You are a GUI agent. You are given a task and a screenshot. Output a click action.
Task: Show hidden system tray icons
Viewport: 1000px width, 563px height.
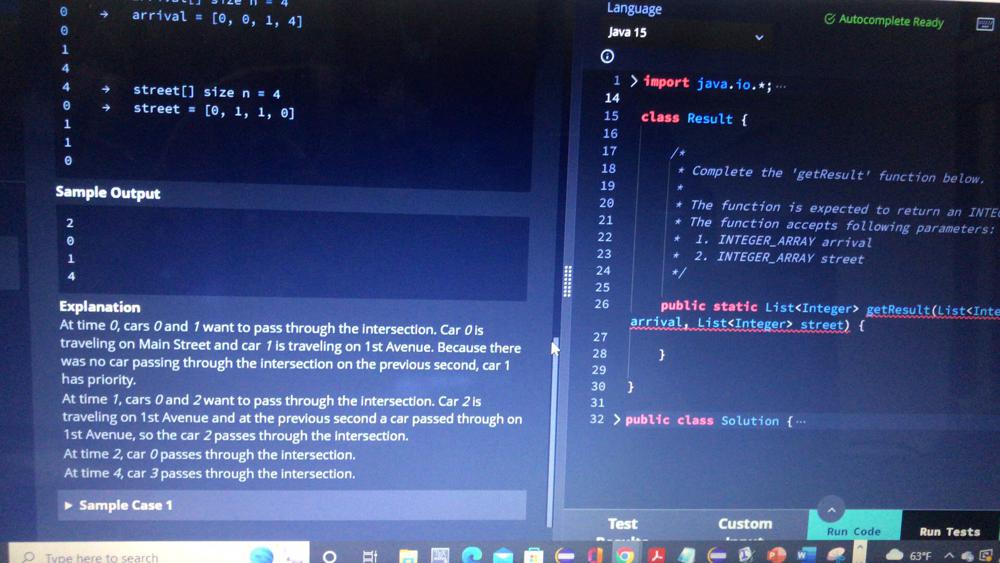949,555
